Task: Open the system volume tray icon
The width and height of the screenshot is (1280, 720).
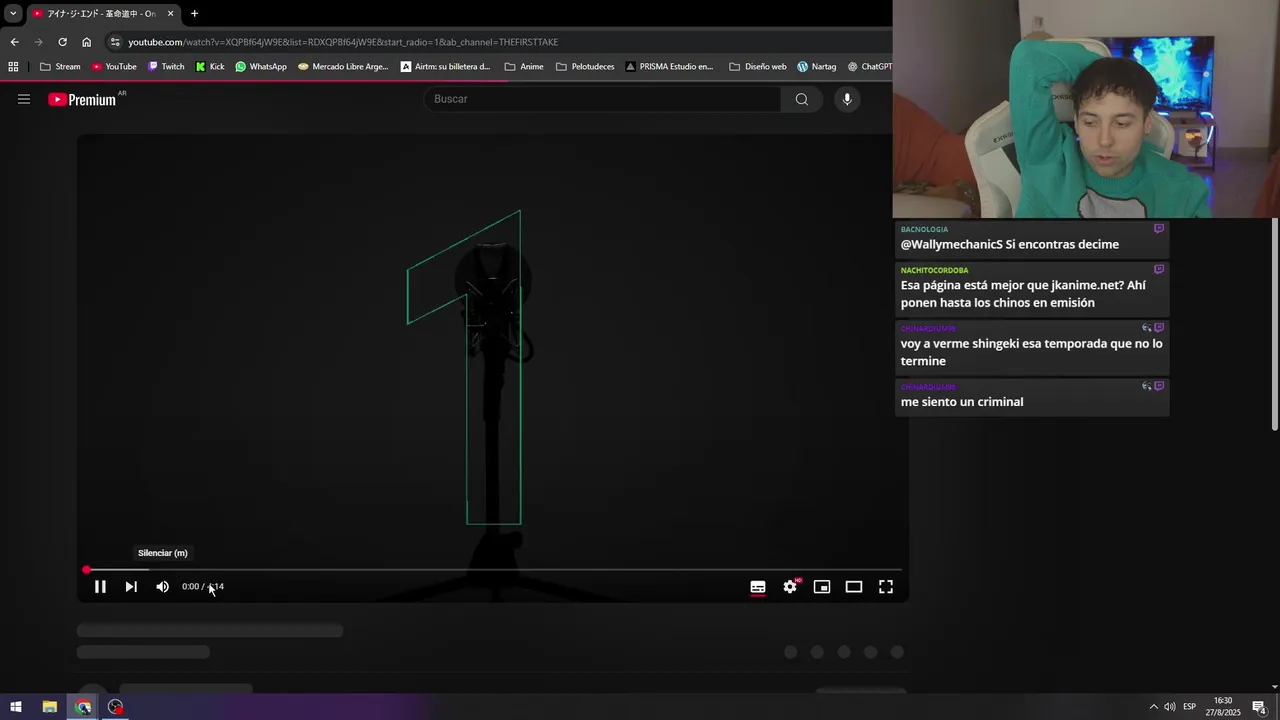Action: point(1170,707)
